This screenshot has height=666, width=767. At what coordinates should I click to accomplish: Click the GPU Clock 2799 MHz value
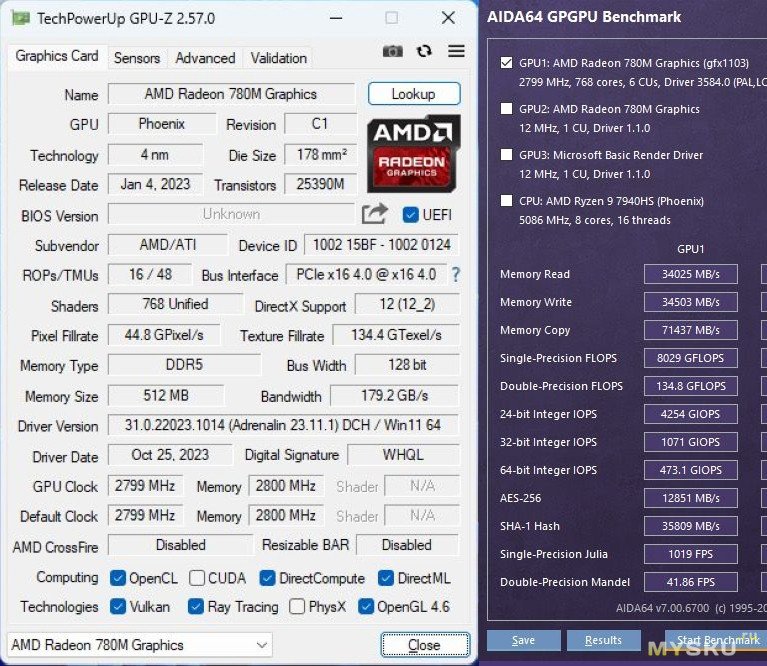tap(145, 486)
